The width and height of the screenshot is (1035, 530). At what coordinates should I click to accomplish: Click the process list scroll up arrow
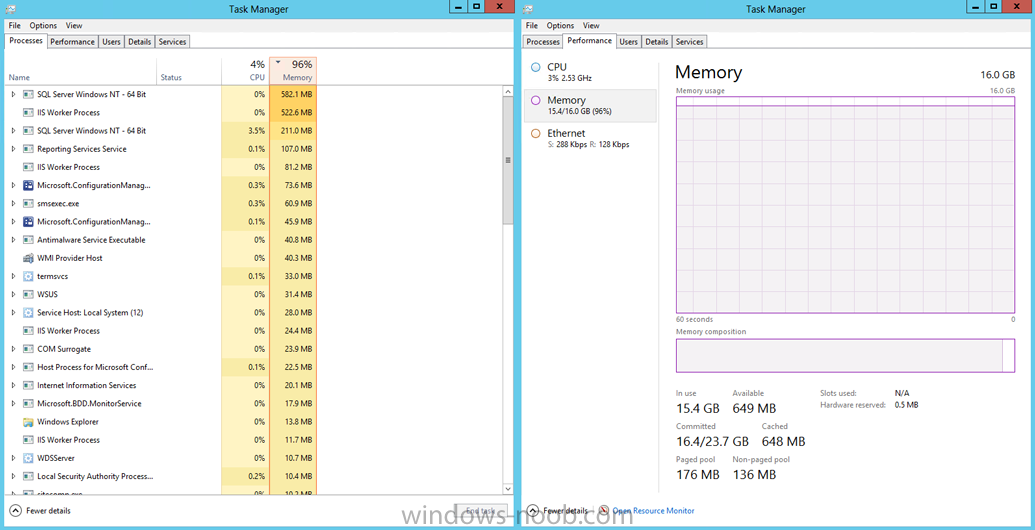click(x=508, y=92)
